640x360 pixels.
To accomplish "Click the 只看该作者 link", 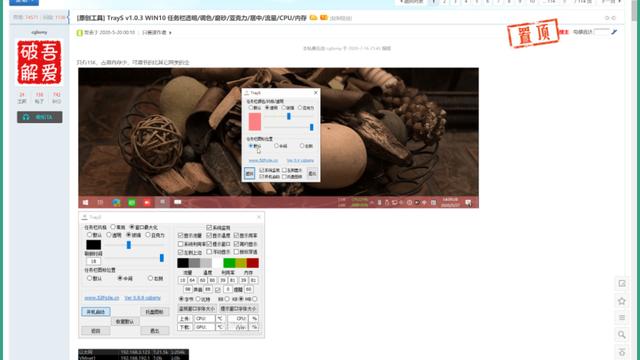I will tap(154, 33).
